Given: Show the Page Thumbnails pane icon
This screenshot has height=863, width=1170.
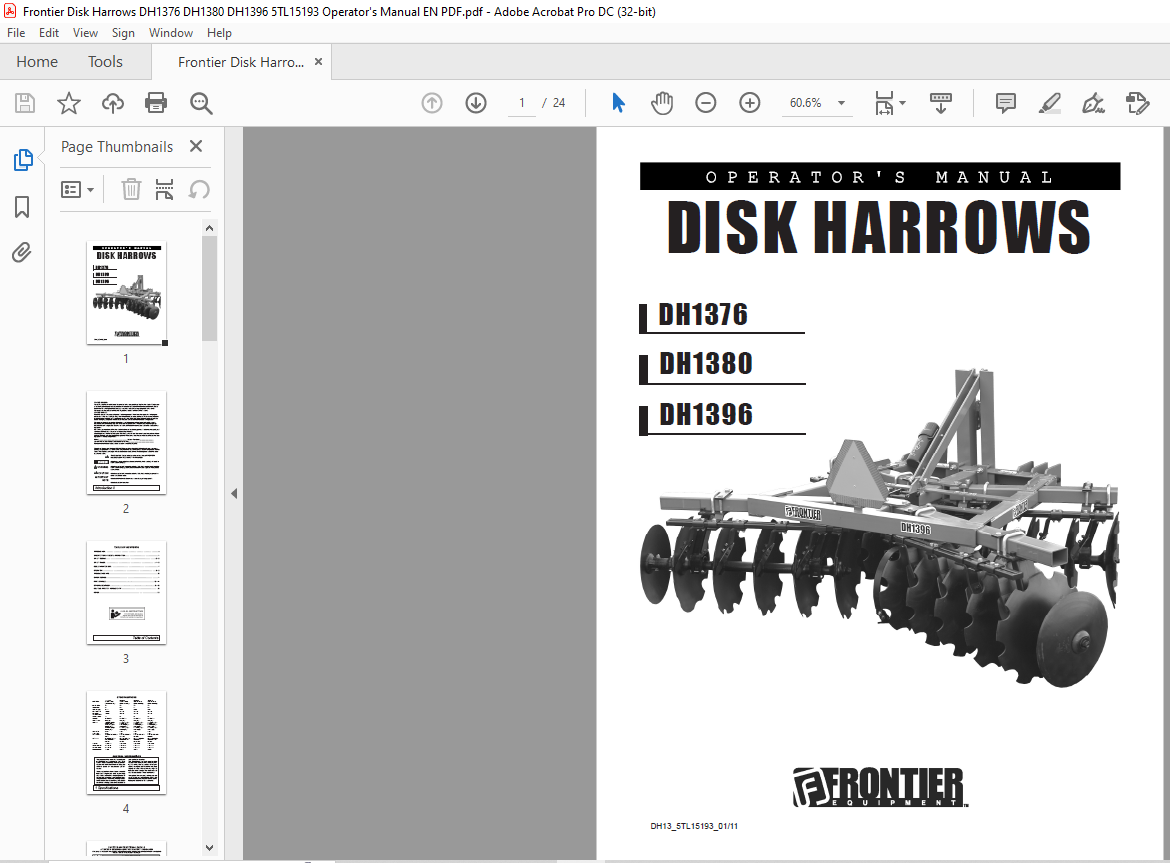Looking at the screenshot, I should coord(23,160).
